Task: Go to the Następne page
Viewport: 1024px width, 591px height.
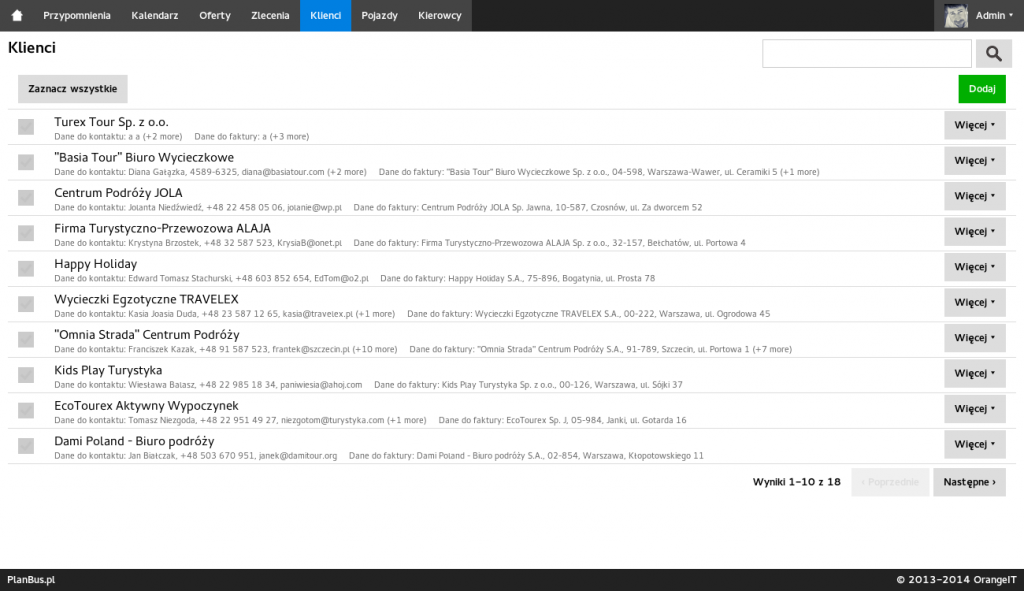Action: tap(969, 482)
